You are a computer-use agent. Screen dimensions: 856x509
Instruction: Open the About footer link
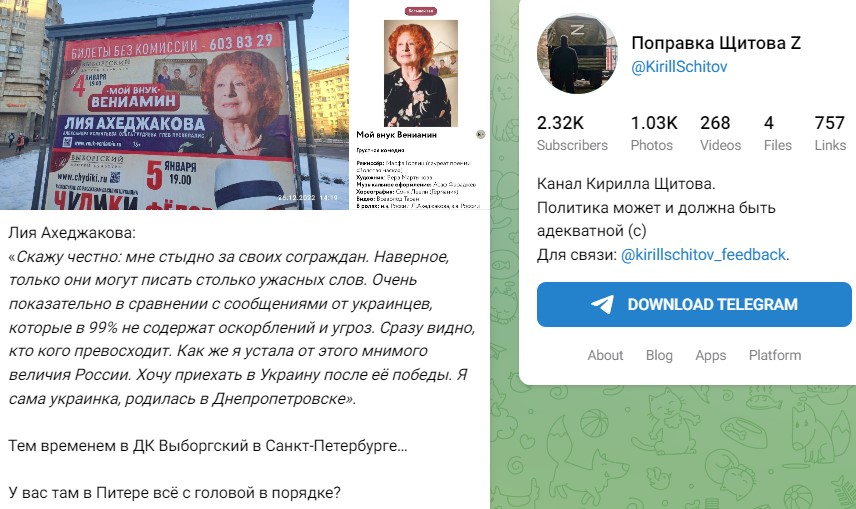pos(605,355)
